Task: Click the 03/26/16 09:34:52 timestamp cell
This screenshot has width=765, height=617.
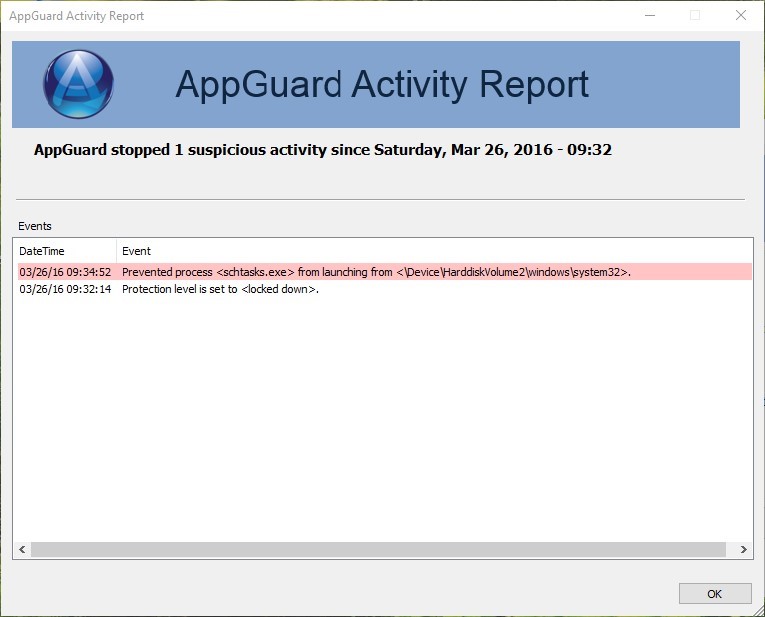Action: (65, 272)
